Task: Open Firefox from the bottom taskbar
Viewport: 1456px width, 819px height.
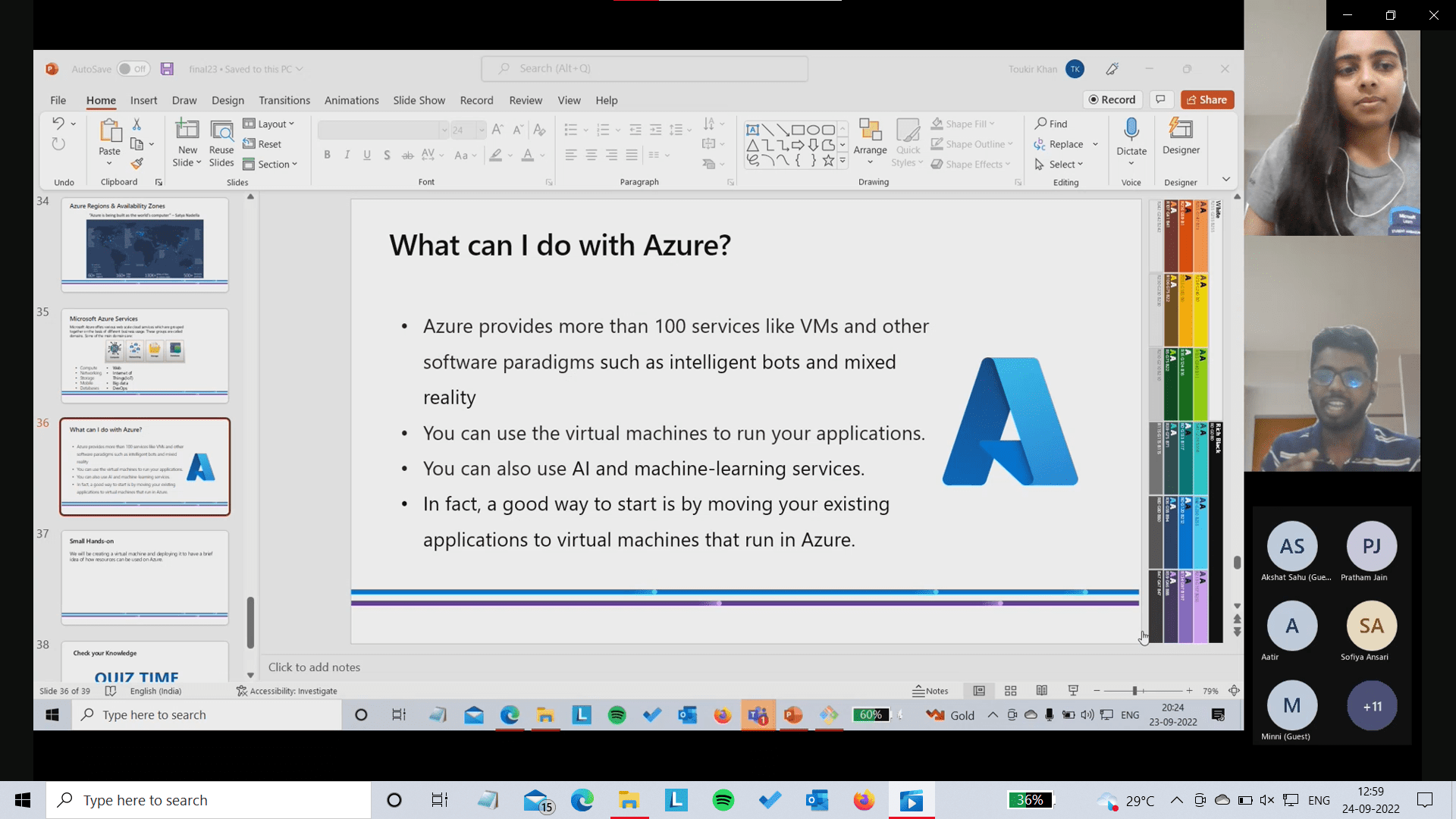Action: click(864, 800)
